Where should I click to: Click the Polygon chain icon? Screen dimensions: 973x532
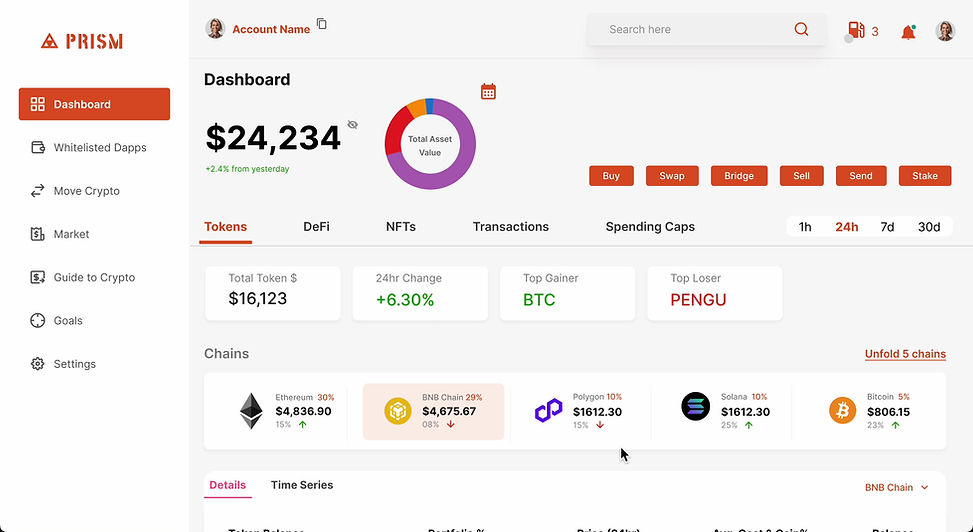(x=549, y=411)
